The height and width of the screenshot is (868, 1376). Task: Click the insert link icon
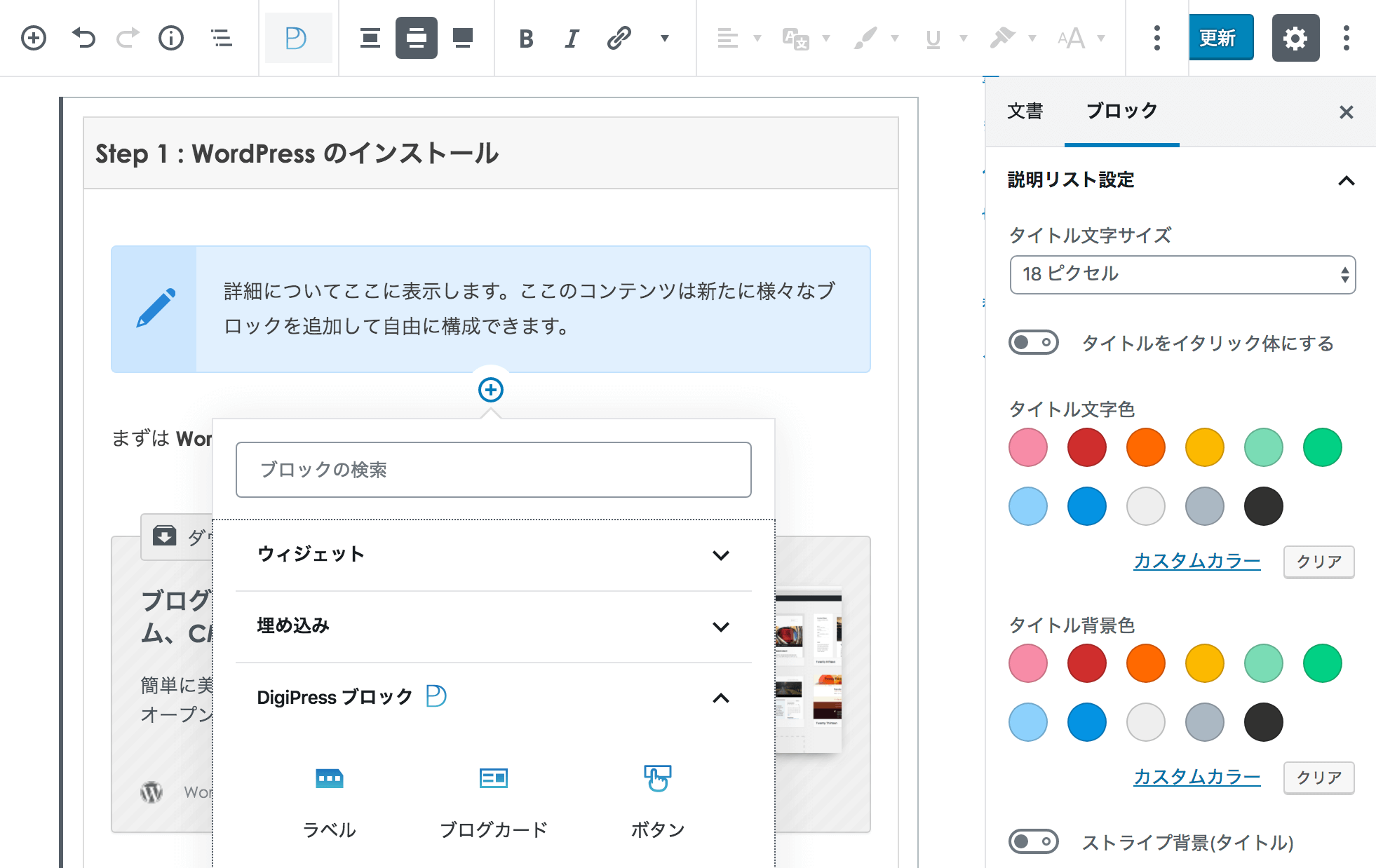click(x=619, y=38)
